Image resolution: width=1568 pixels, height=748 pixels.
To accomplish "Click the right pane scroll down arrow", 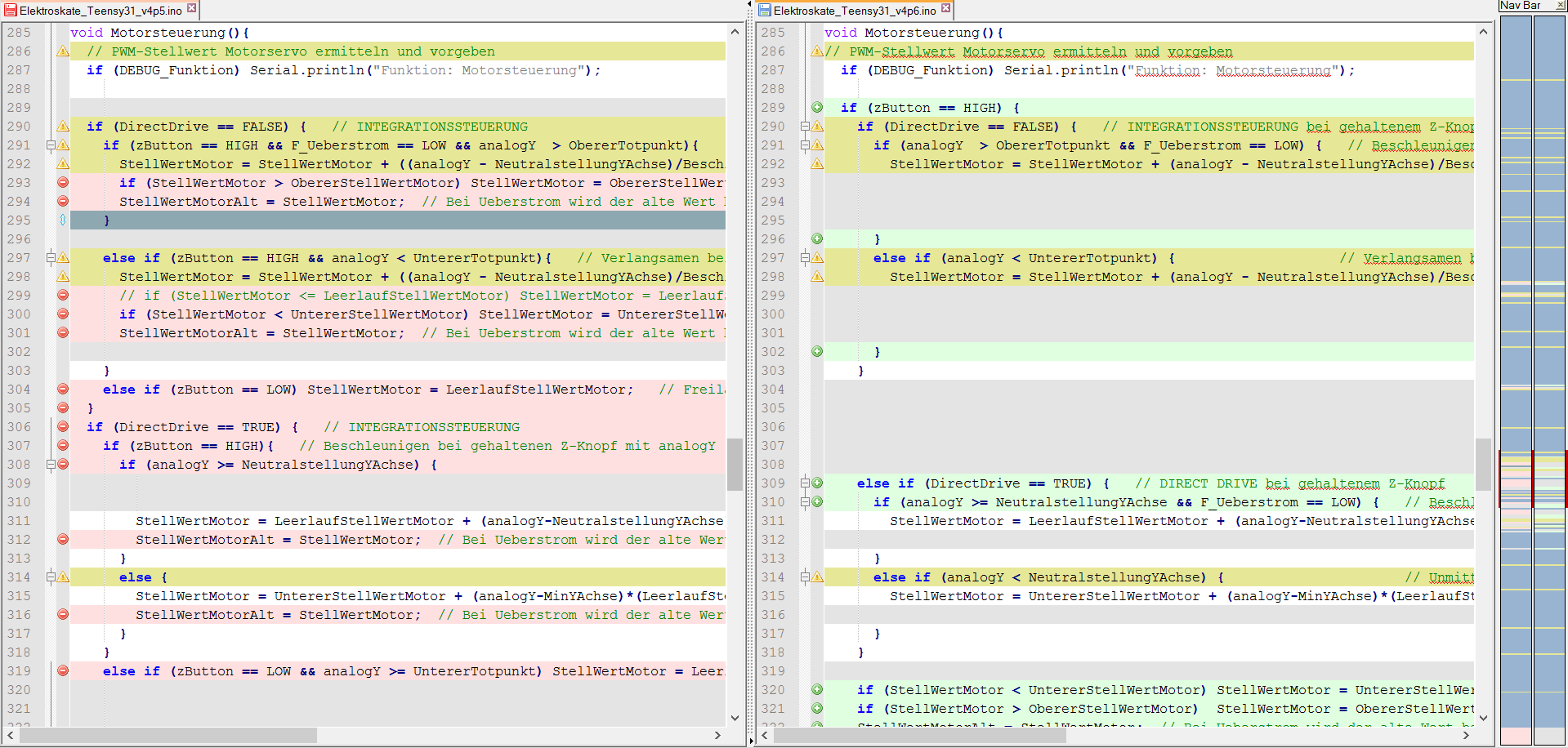I will [x=1483, y=718].
